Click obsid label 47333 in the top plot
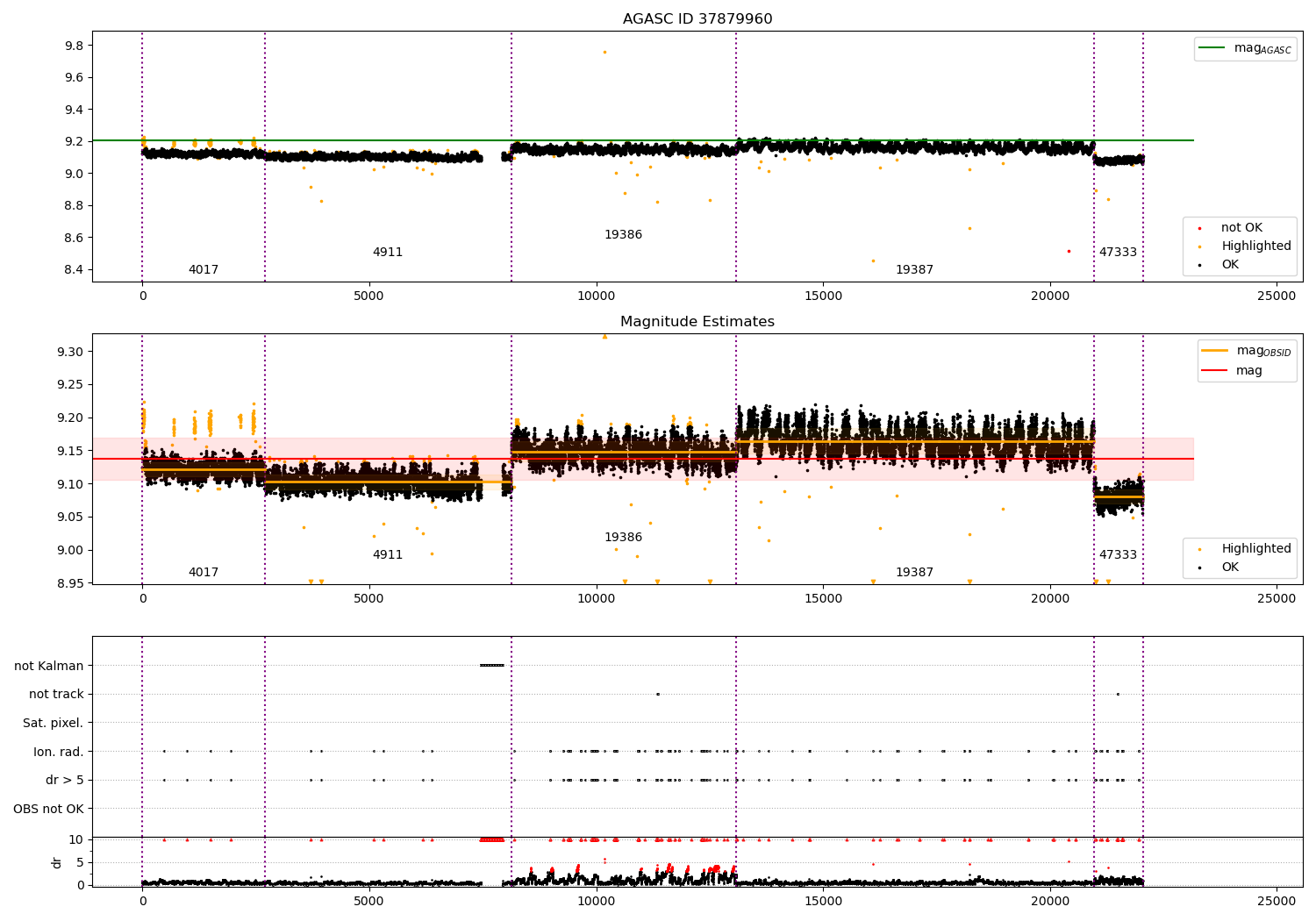The image size is (1316, 921). tap(1118, 253)
